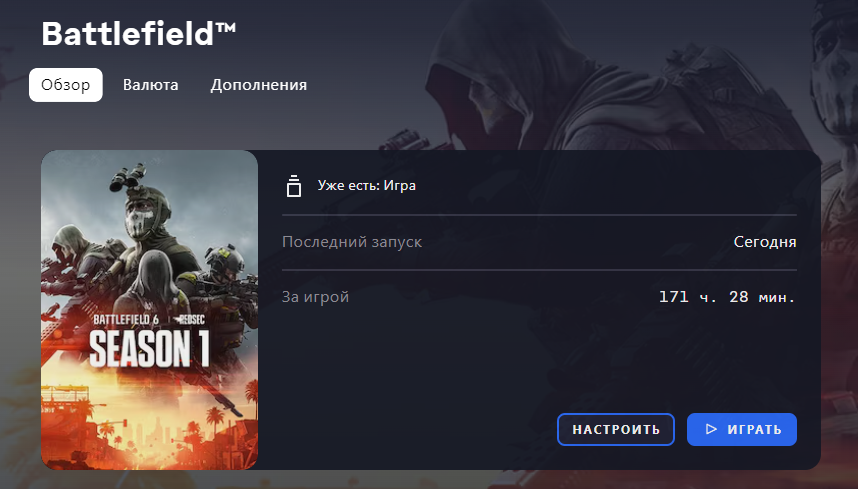This screenshot has height=489, width=858.
Task: Switch to the Валюта tab
Action: [x=150, y=85]
